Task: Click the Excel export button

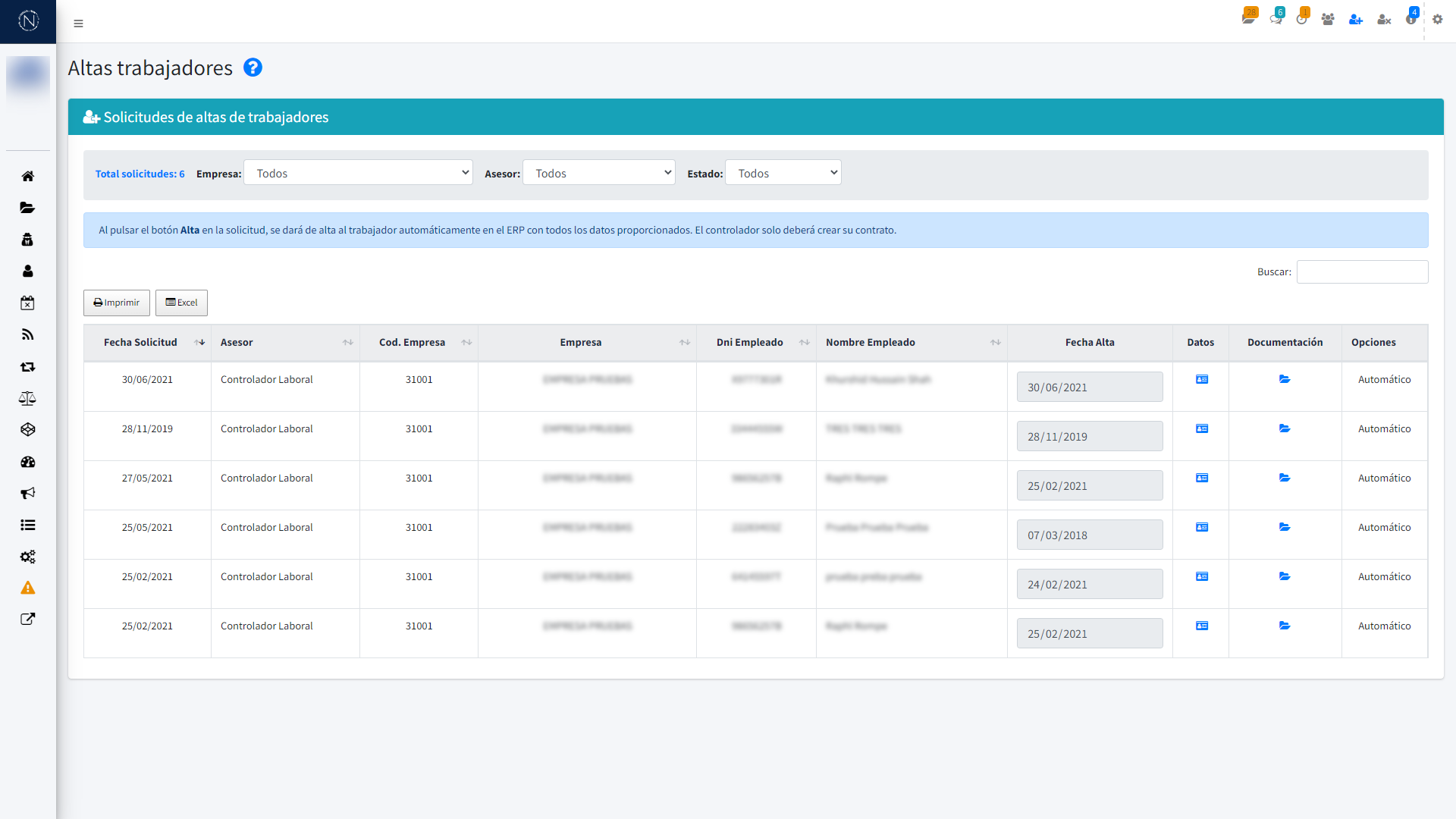Action: click(181, 303)
